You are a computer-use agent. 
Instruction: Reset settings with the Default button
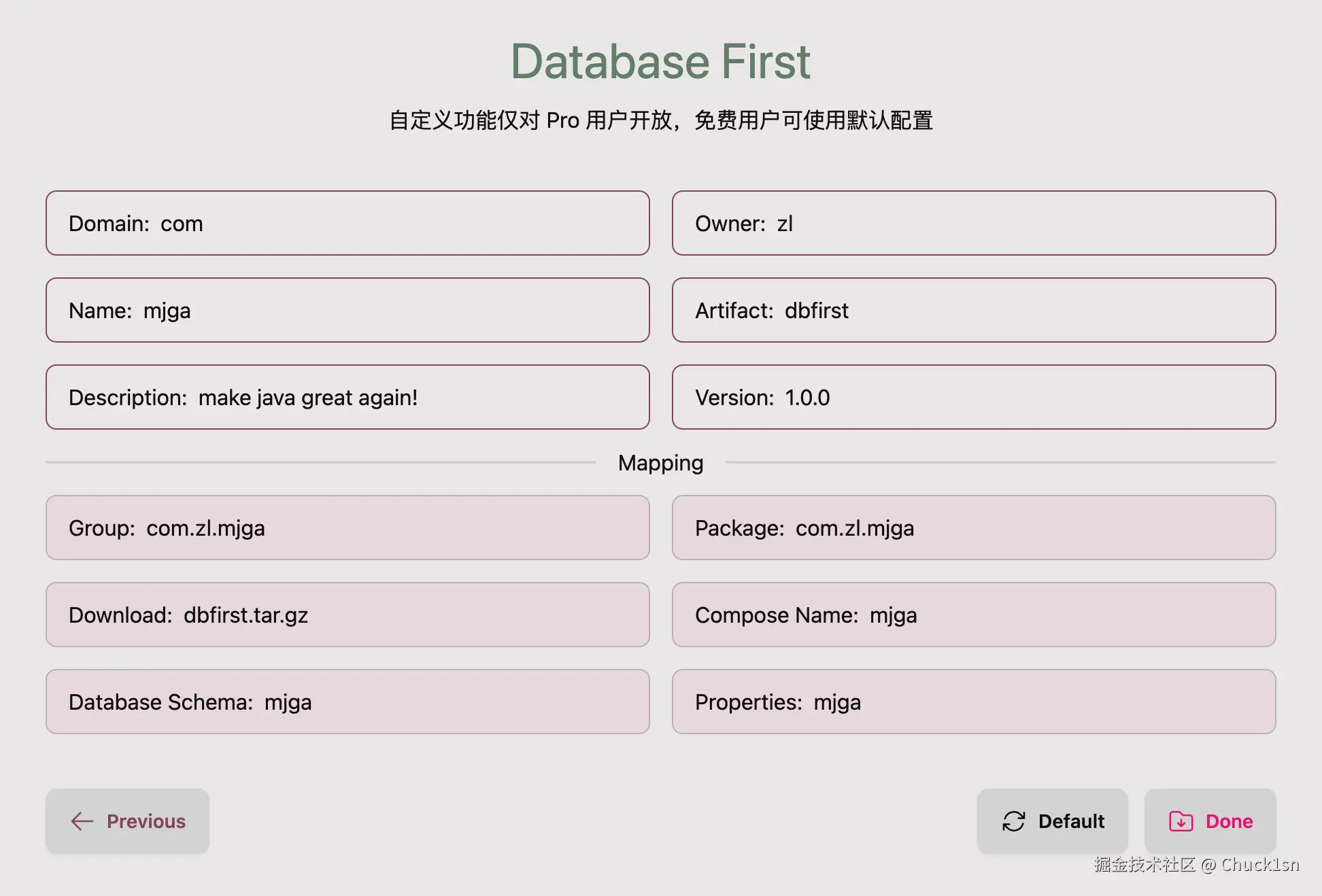(1052, 821)
